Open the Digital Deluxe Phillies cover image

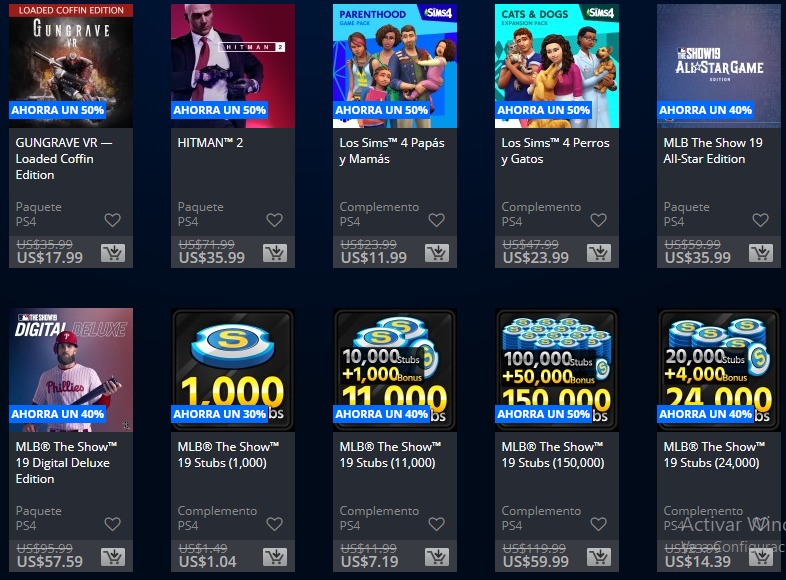(71, 370)
